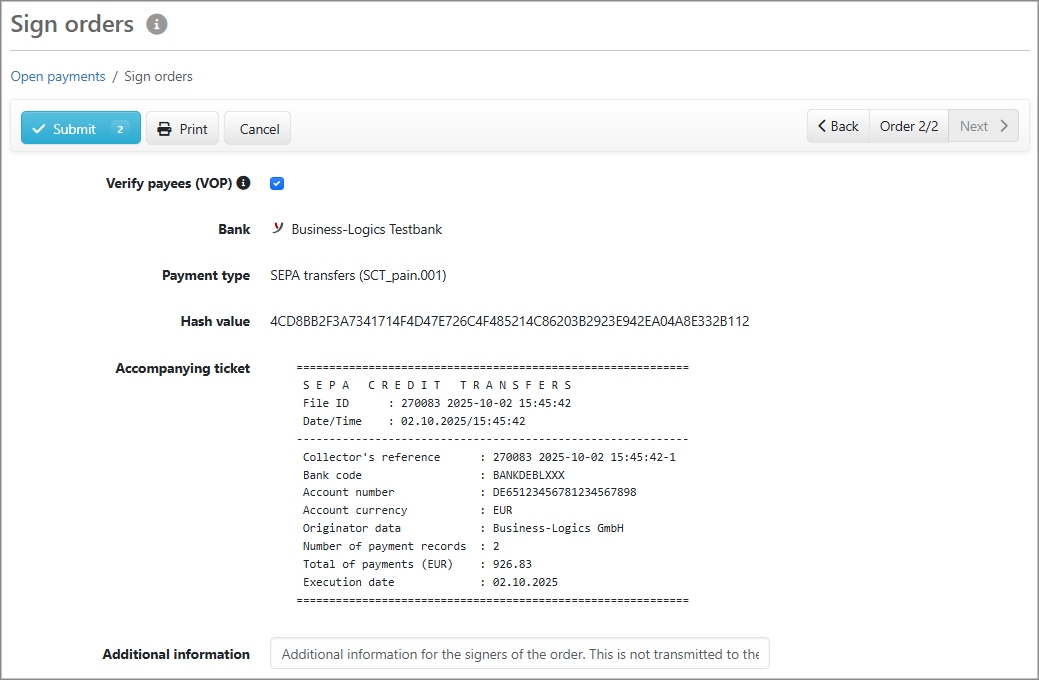Uncheck the Verify payees (VOP) checkbox
This screenshot has width=1039, height=680.
[x=277, y=183]
